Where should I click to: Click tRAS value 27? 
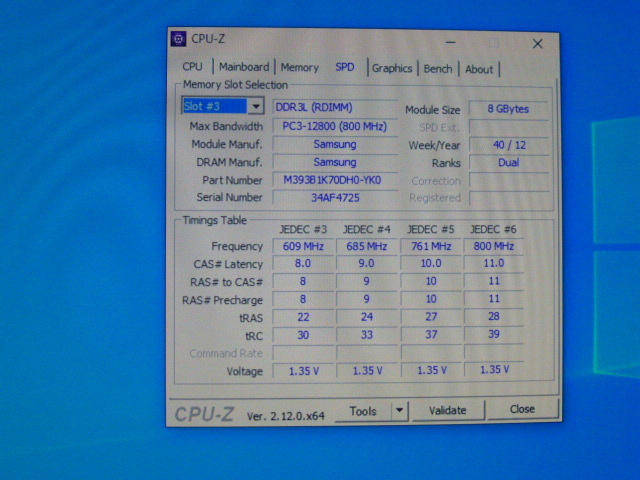click(x=431, y=316)
